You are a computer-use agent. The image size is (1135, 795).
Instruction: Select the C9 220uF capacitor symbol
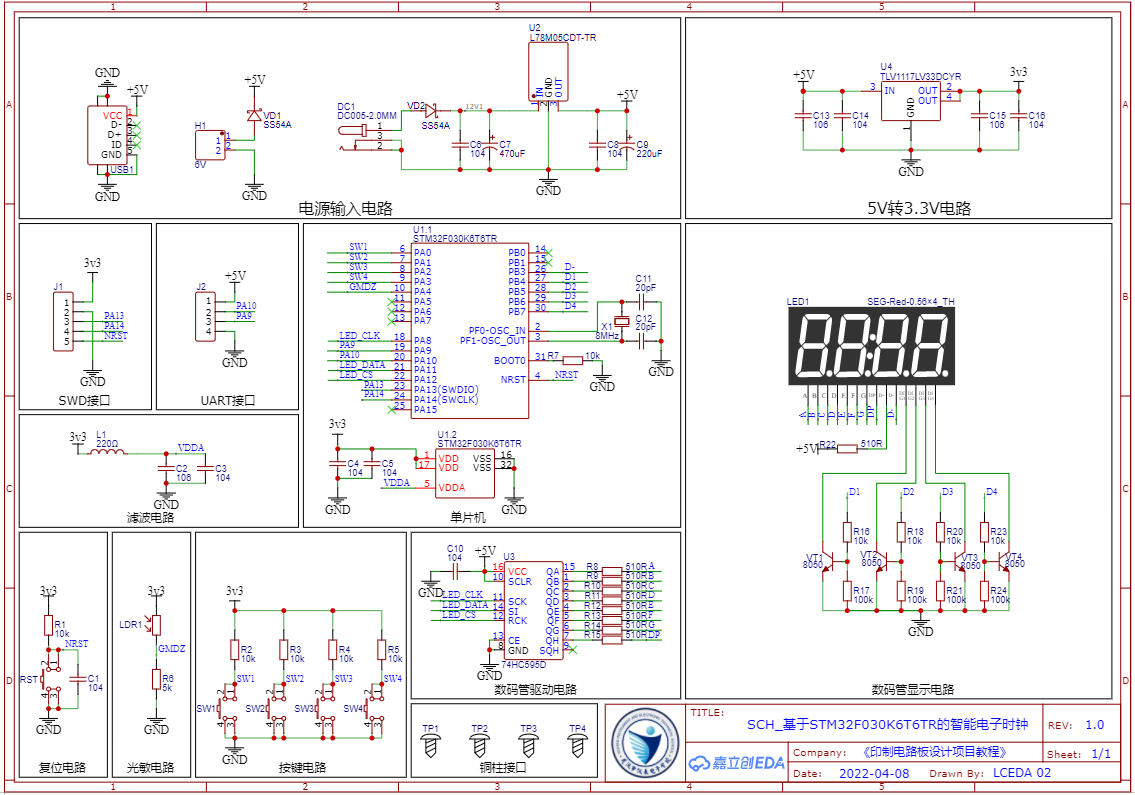click(x=627, y=144)
